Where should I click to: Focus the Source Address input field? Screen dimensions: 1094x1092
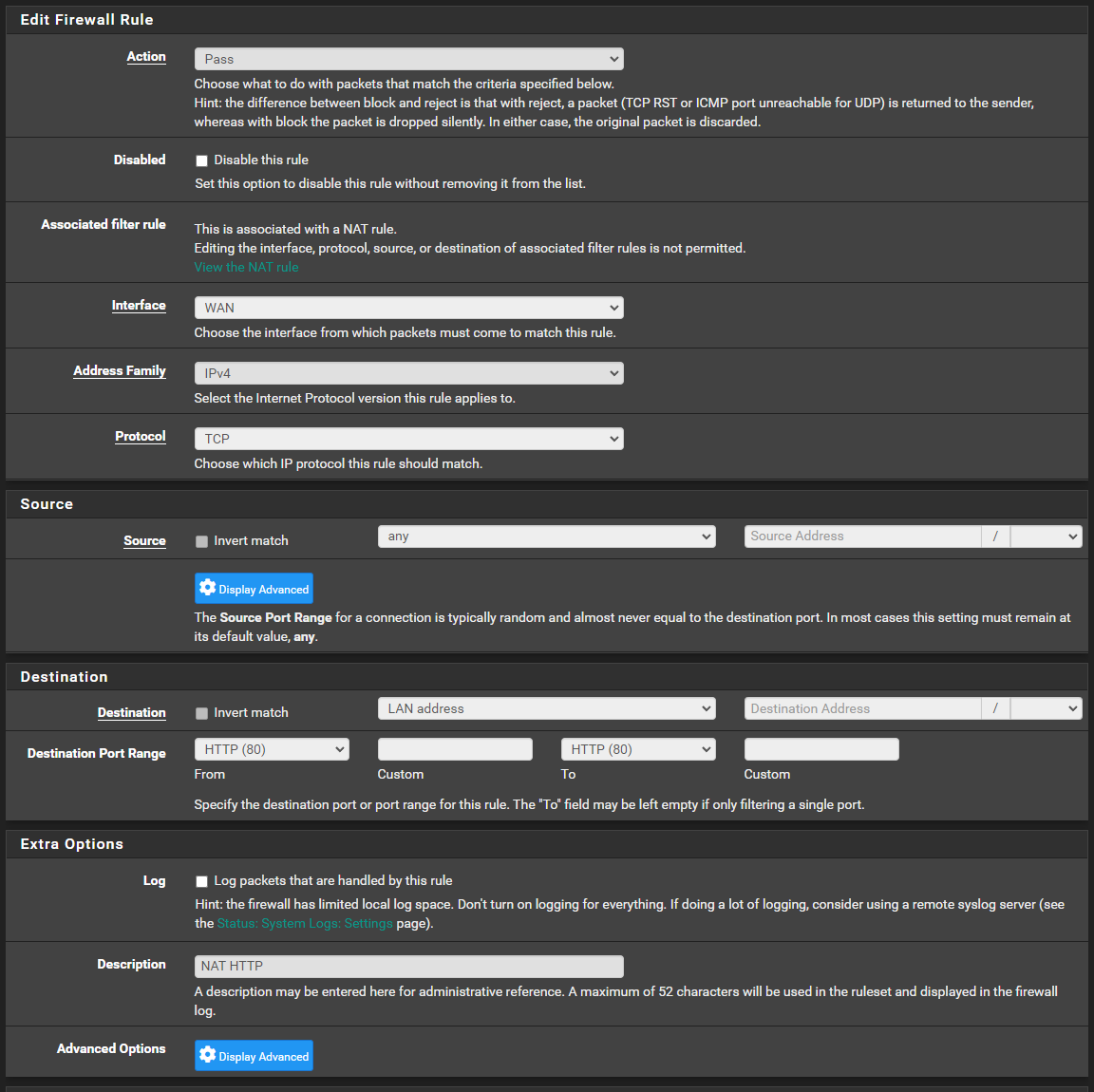tap(863, 536)
